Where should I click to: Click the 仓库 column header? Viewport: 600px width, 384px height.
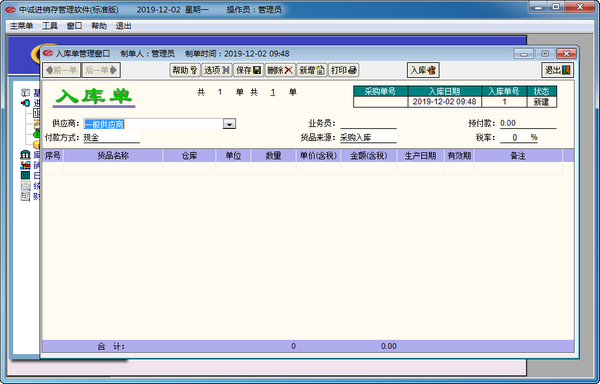189,156
